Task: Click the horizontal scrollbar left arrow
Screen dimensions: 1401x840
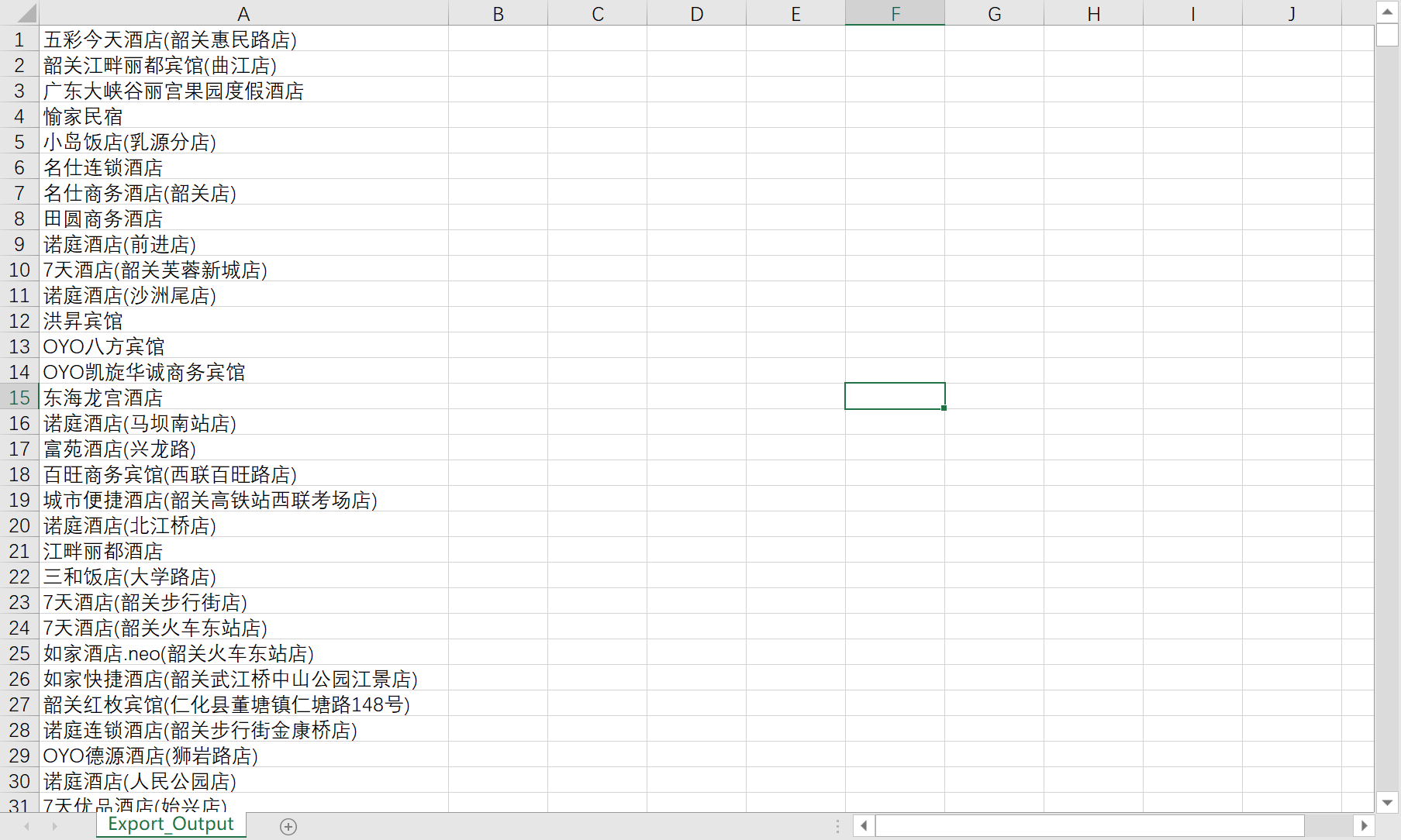Action: click(864, 826)
